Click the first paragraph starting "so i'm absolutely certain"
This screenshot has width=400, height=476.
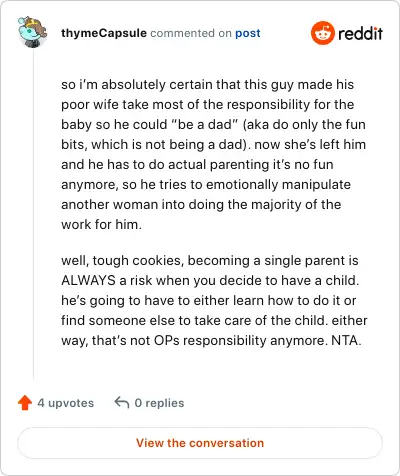[x=214, y=154]
